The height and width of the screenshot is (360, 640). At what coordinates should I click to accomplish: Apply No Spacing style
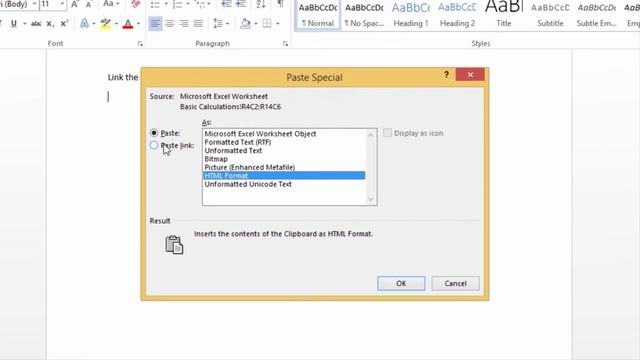pos(364,15)
